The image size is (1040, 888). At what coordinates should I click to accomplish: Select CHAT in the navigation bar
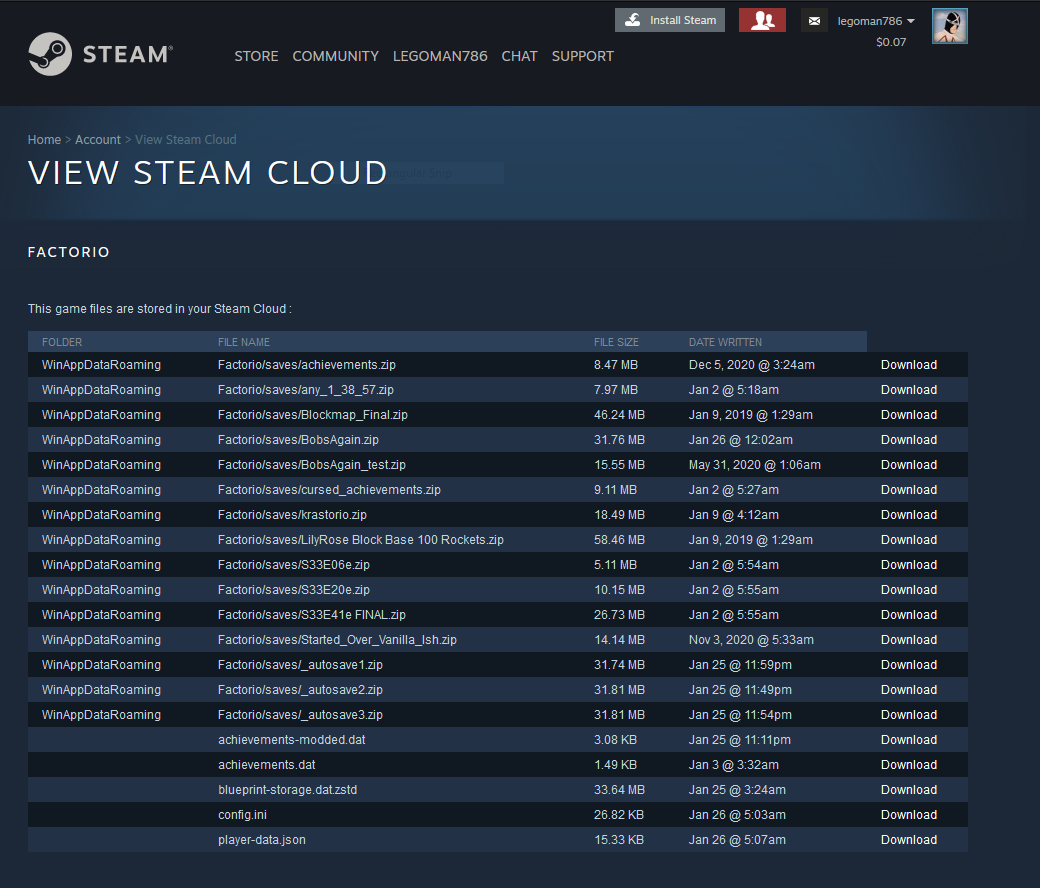[519, 56]
